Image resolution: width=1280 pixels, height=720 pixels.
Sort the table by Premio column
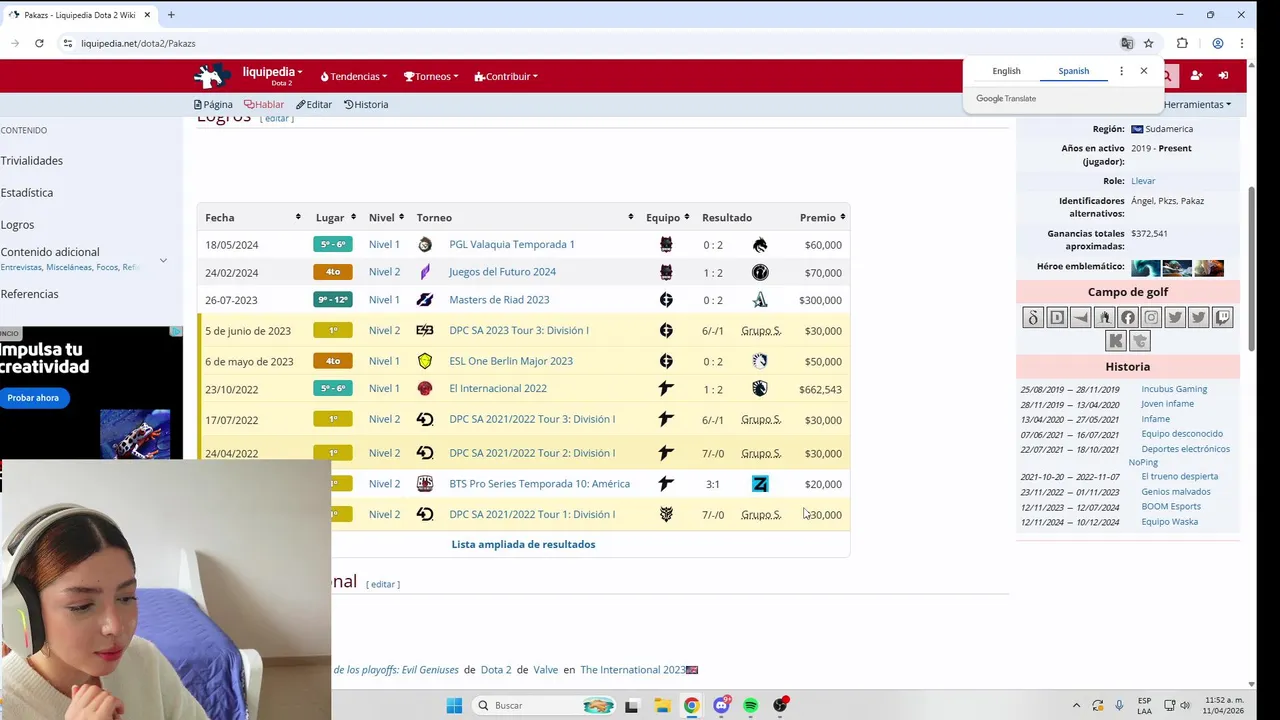point(842,217)
